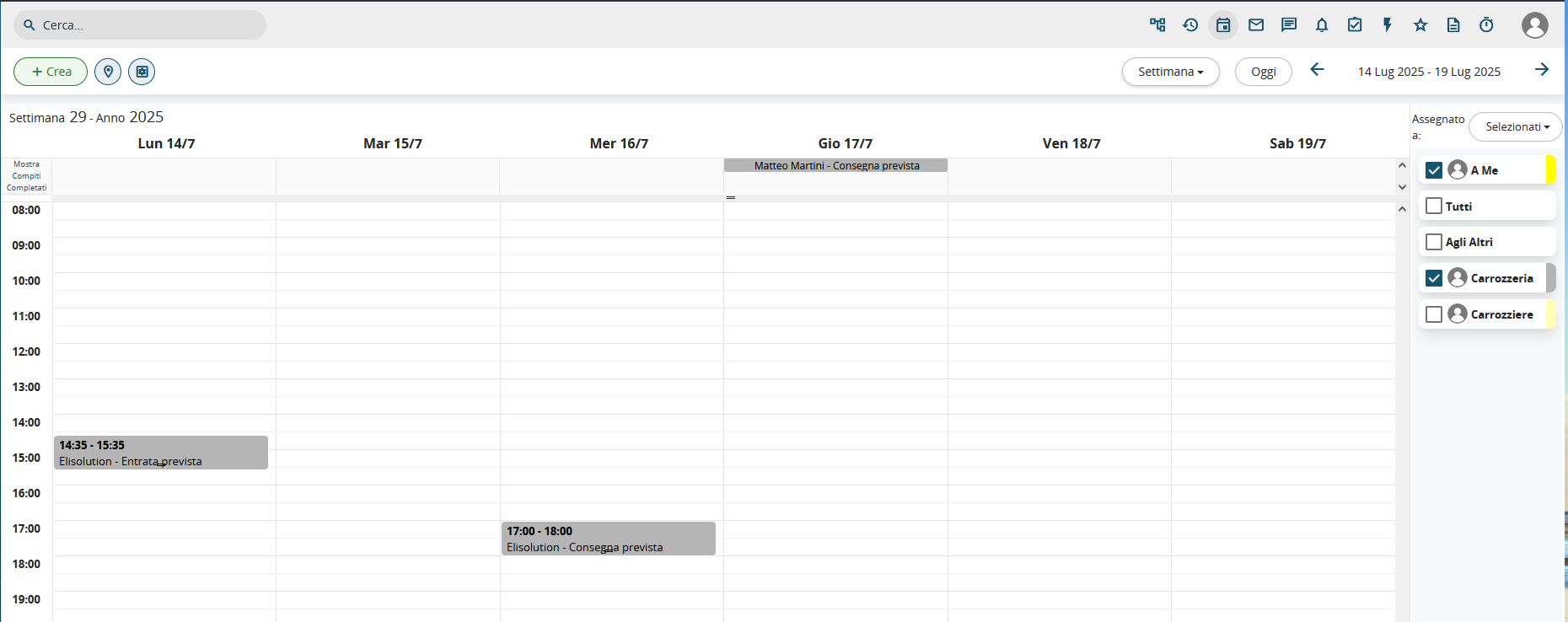The height and width of the screenshot is (622, 1568).
Task: Click the mail envelope icon
Action: pos(1256,25)
